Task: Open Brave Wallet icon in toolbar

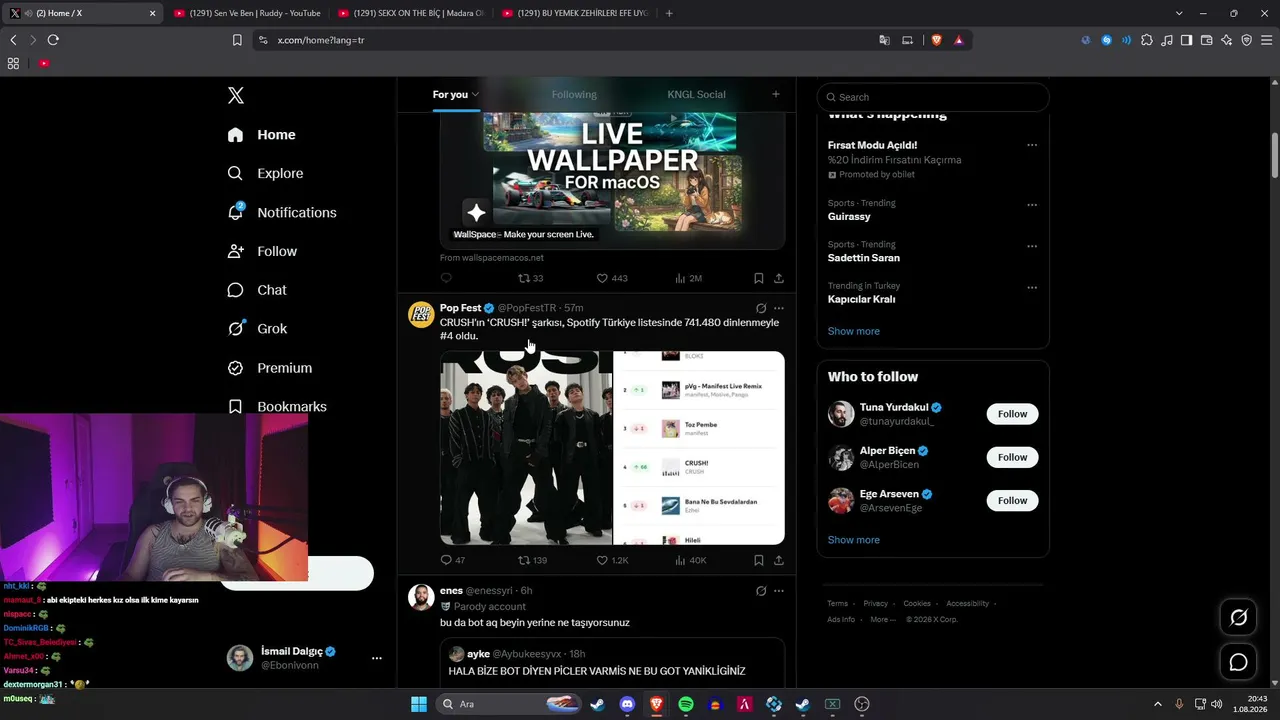Action: click(1206, 40)
